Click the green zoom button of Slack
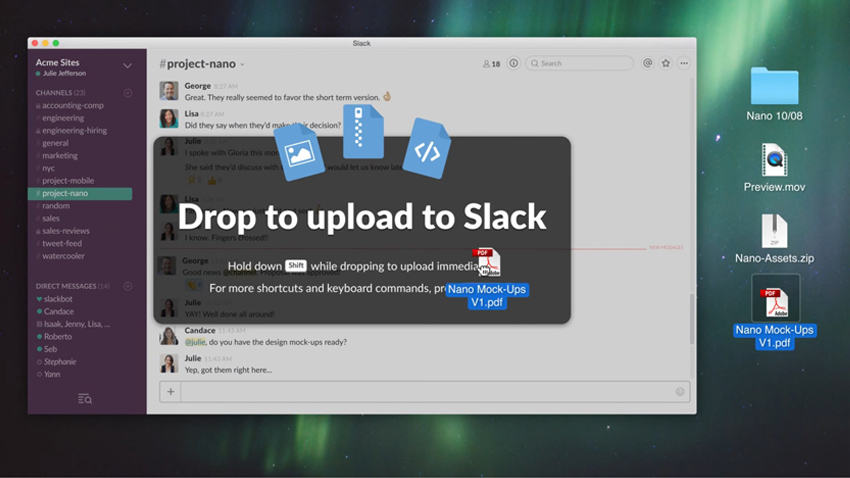The height and width of the screenshot is (478, 850). tap(55, 43)
